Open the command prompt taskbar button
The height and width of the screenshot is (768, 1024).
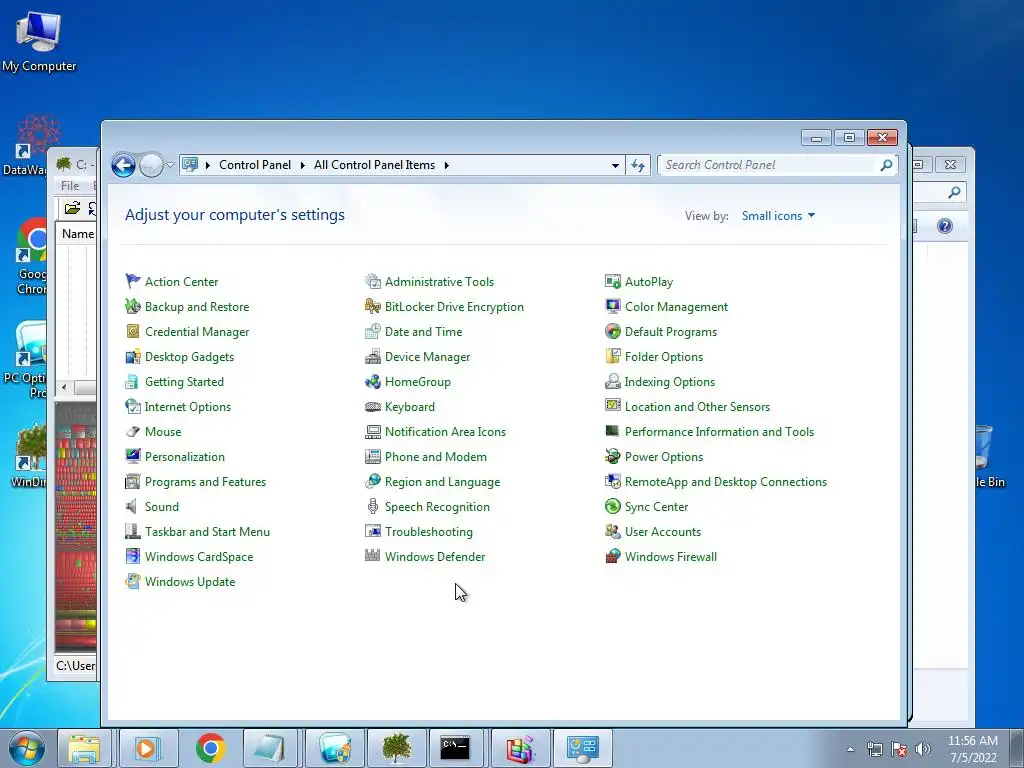(455, 748)
